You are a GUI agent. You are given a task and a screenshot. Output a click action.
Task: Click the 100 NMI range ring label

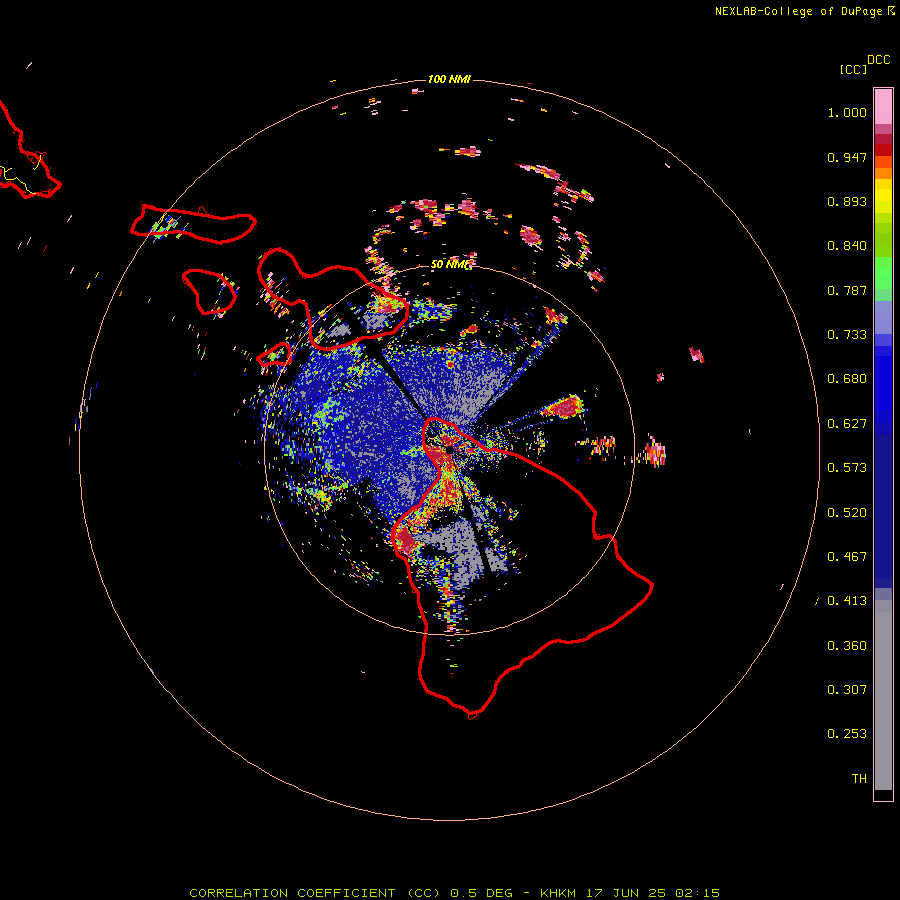pos(449,79)
